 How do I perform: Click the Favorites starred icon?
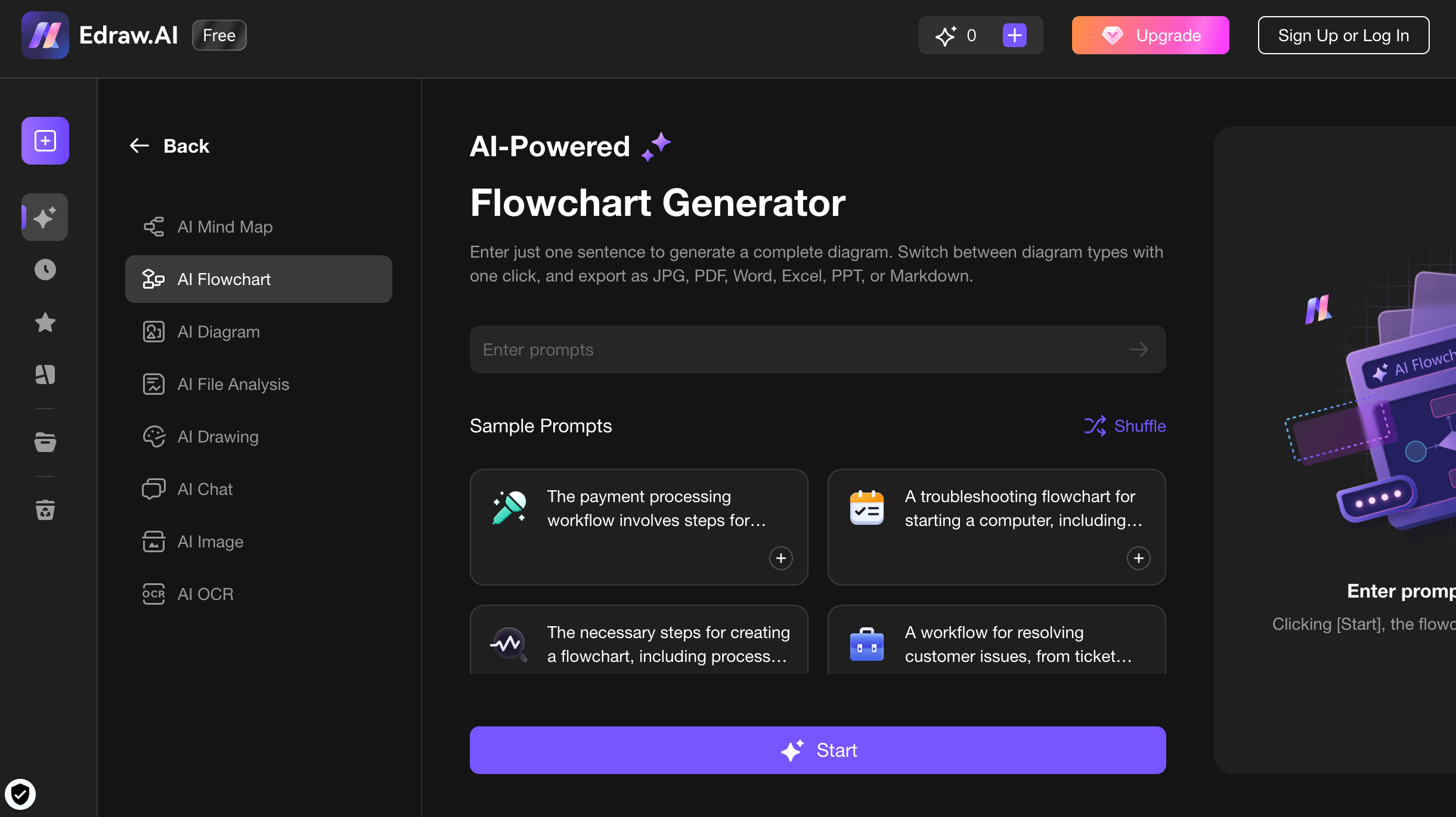(45, 322)
